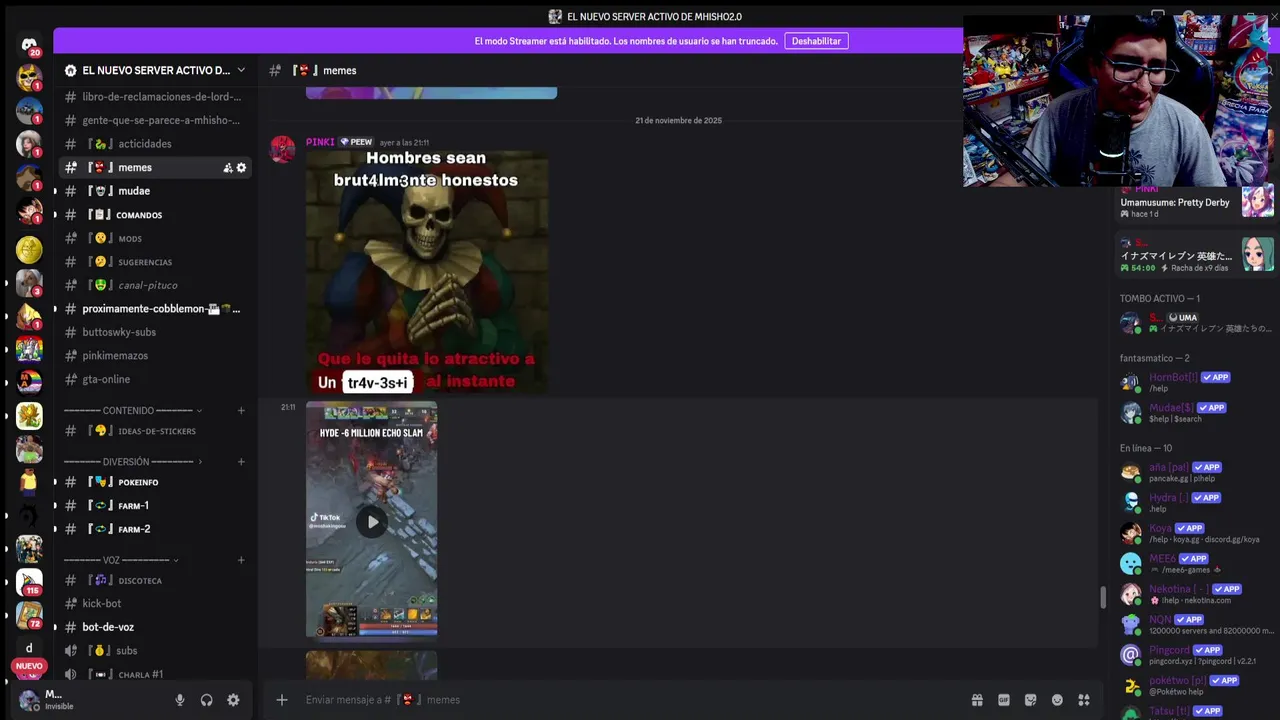Open gente-que-se-parece-a-mhisho channel
This screenshot has width=1280, height=720.
155,120
